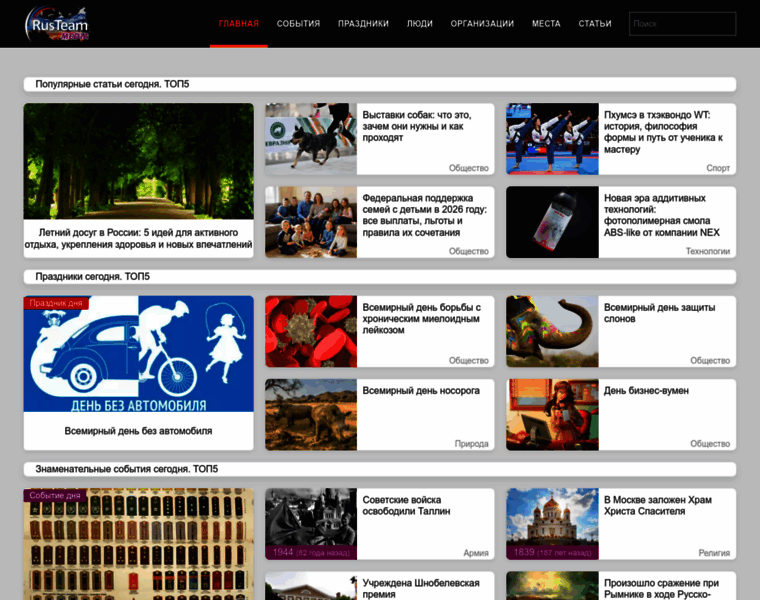
Task: Go to the МЕСТА section
Action: coord(546,24)
